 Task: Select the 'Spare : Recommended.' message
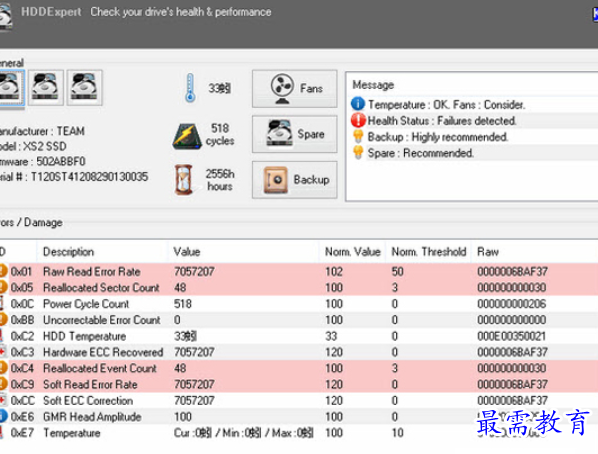pyautogui.click(x=420, y=153)
